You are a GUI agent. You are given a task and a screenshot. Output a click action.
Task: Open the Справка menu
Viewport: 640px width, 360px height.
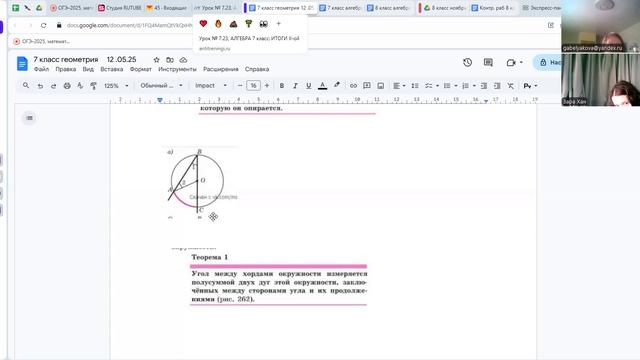tap(257, 69)
